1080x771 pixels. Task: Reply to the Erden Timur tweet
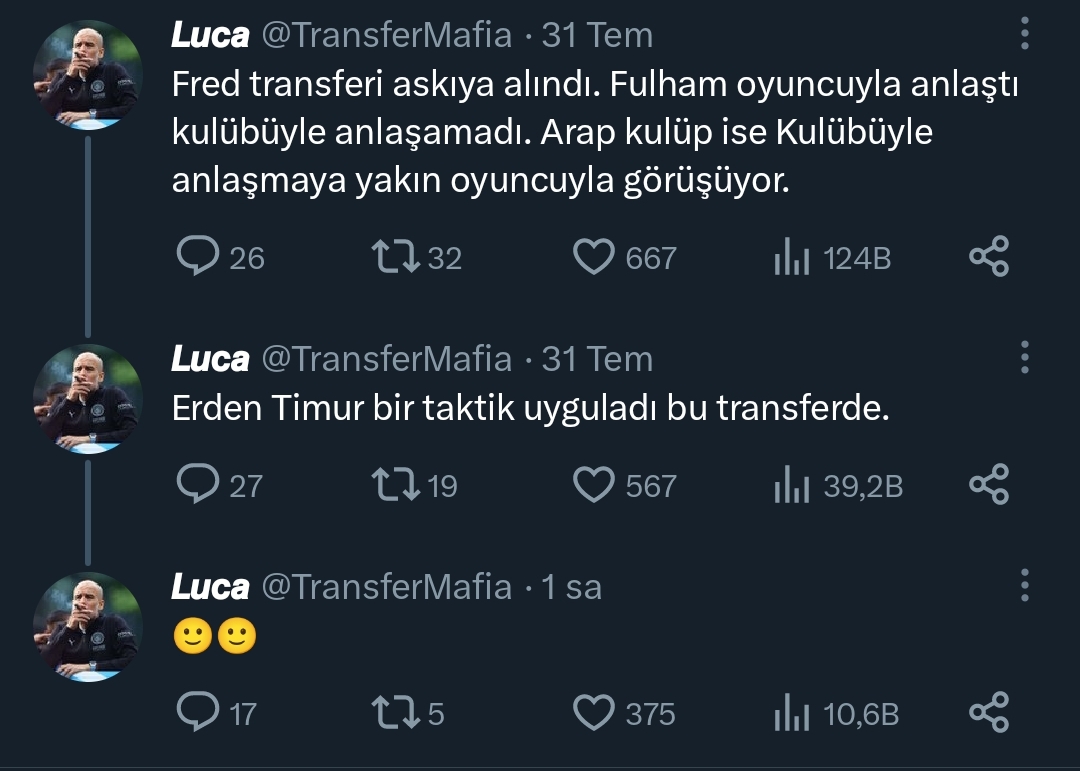[198, 485]
